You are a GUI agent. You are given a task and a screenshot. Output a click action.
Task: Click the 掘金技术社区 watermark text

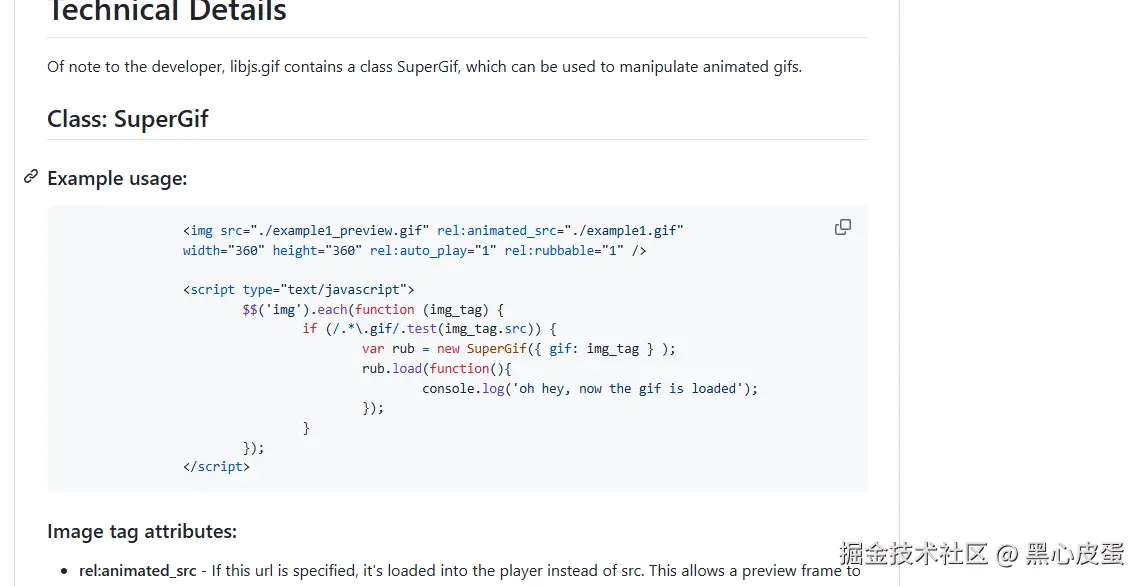[913, 553]
